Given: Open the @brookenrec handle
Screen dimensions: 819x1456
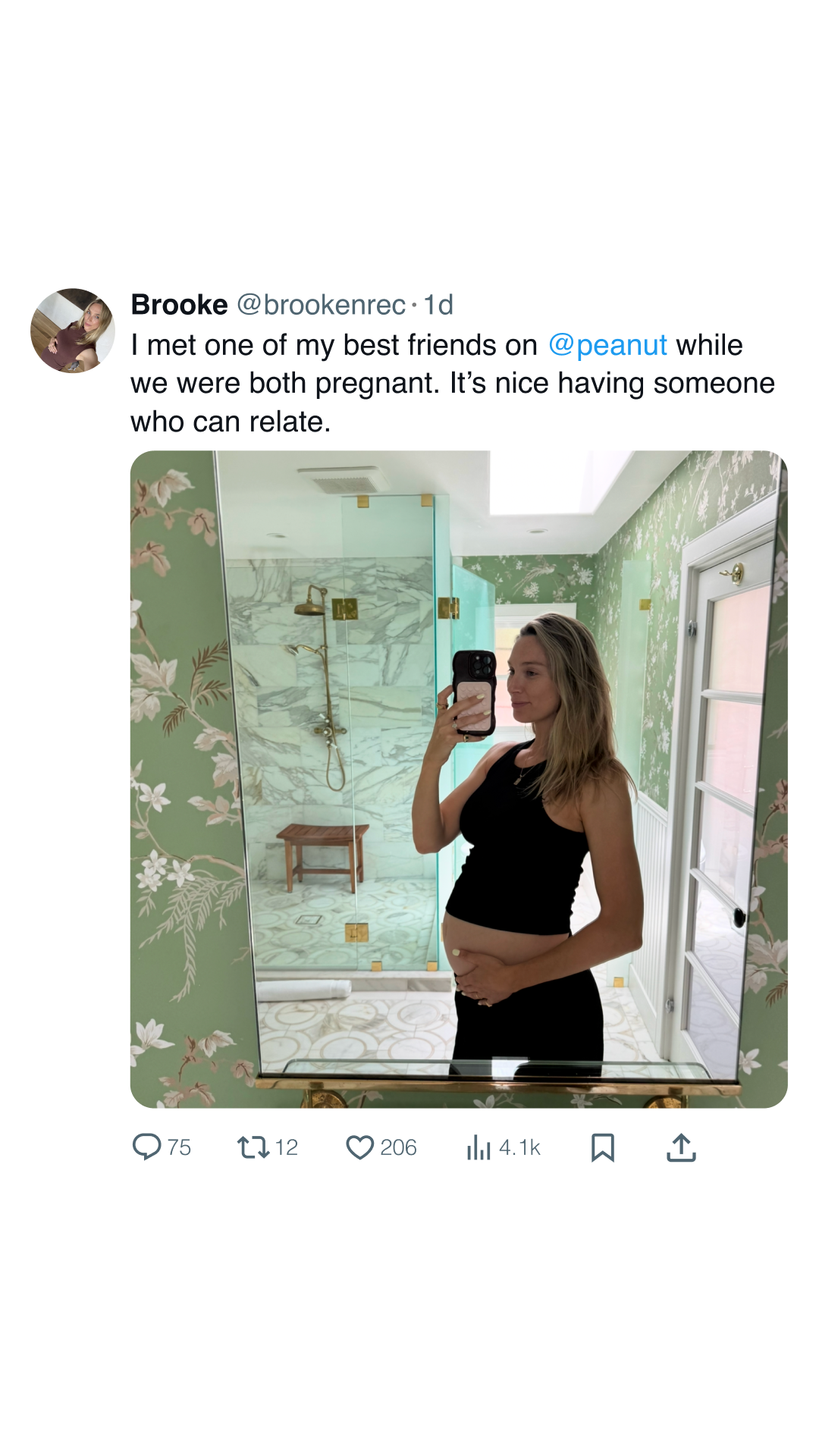Looking at the screenshot, I should point(322,305).
